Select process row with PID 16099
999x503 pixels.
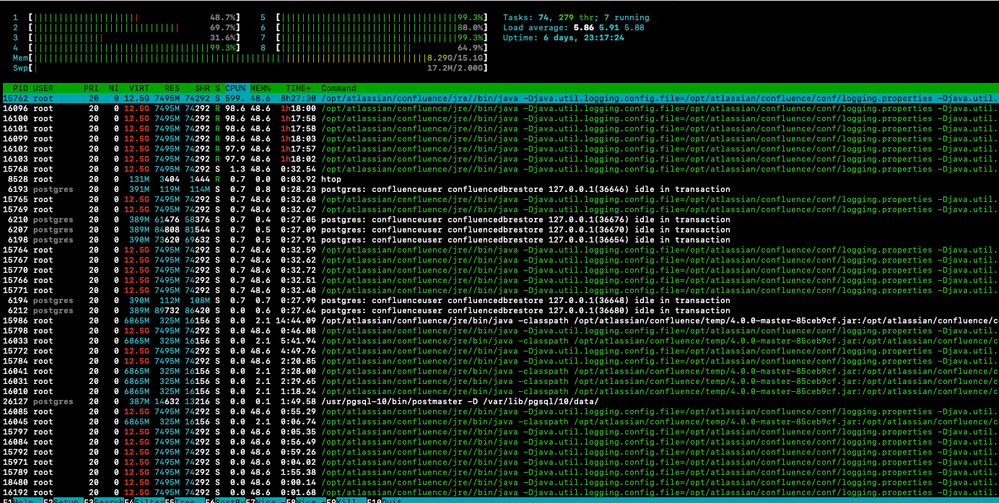click(500, 139)
